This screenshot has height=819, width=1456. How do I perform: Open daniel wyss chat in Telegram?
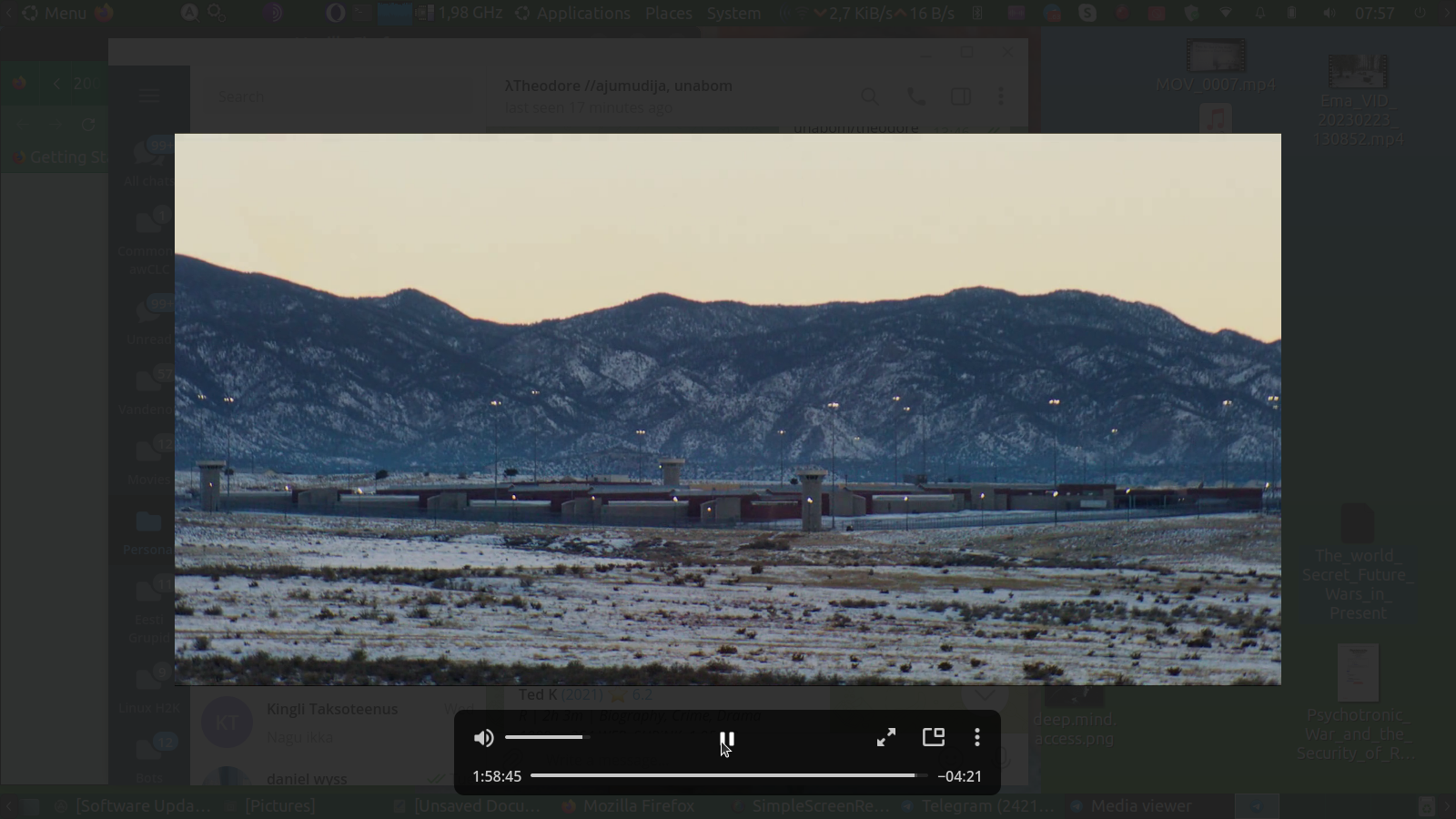pyautogui.click(x=337, y=775)
